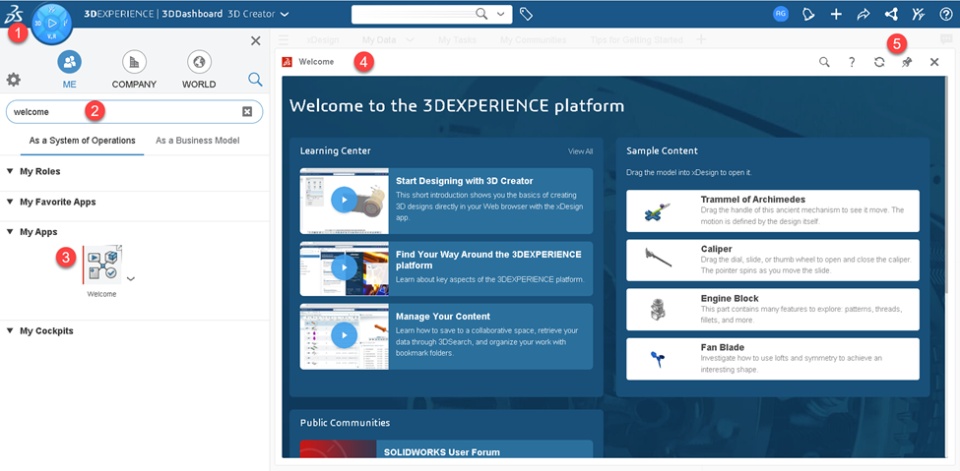Open the My Tasks dashboard tab
The width and height of the screenshot is (960, 471).
tap(457, 40)
